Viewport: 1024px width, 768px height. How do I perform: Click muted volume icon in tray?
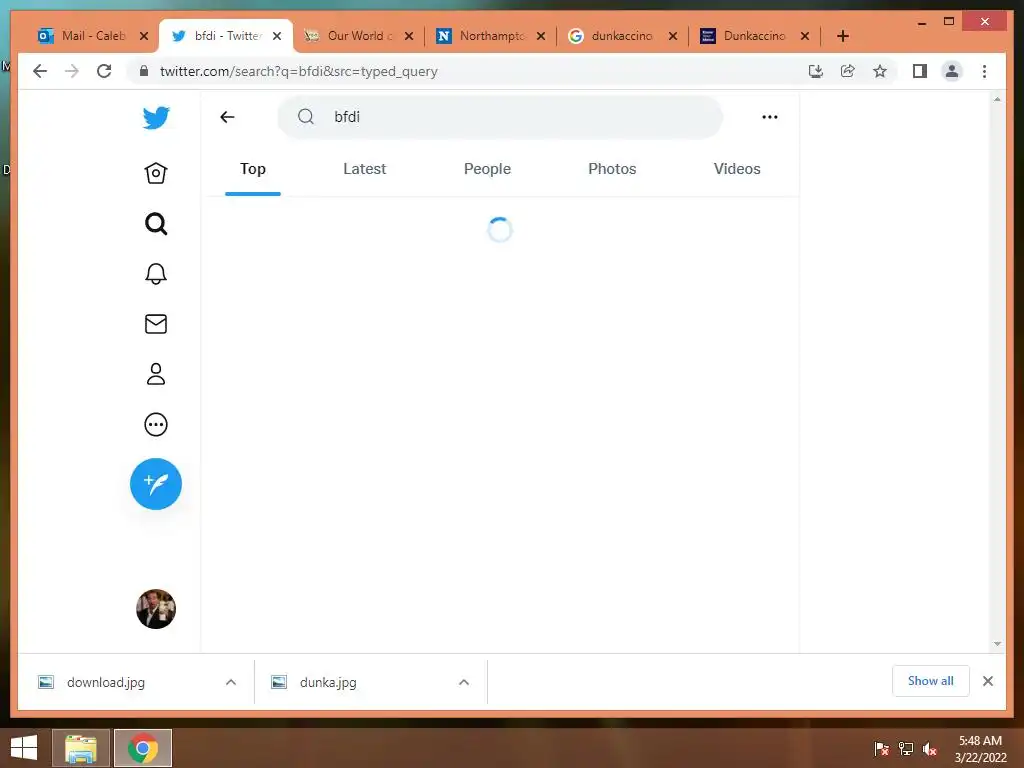click(x=930, y=749)
